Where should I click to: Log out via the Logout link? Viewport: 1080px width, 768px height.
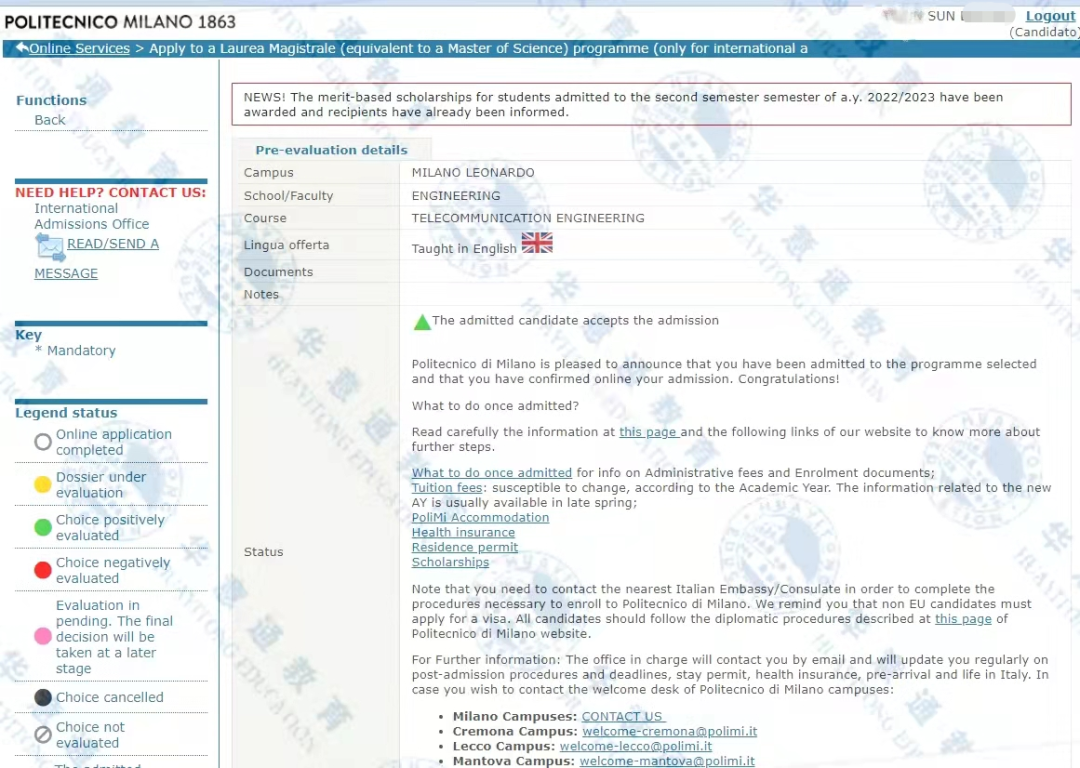(1050, 16)
